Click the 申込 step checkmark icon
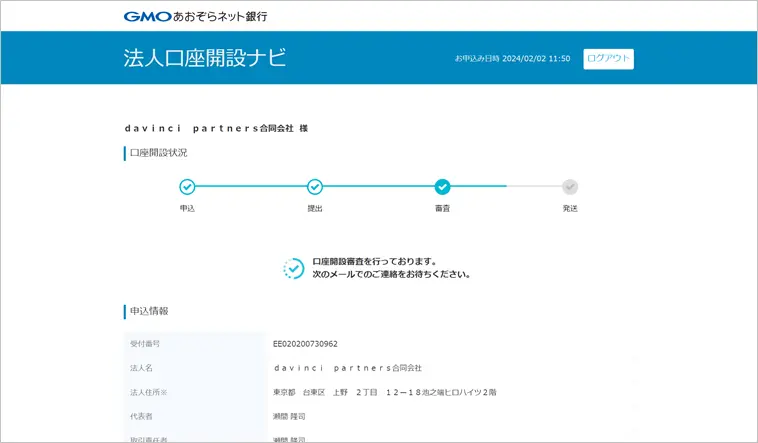 click(187, 186)
